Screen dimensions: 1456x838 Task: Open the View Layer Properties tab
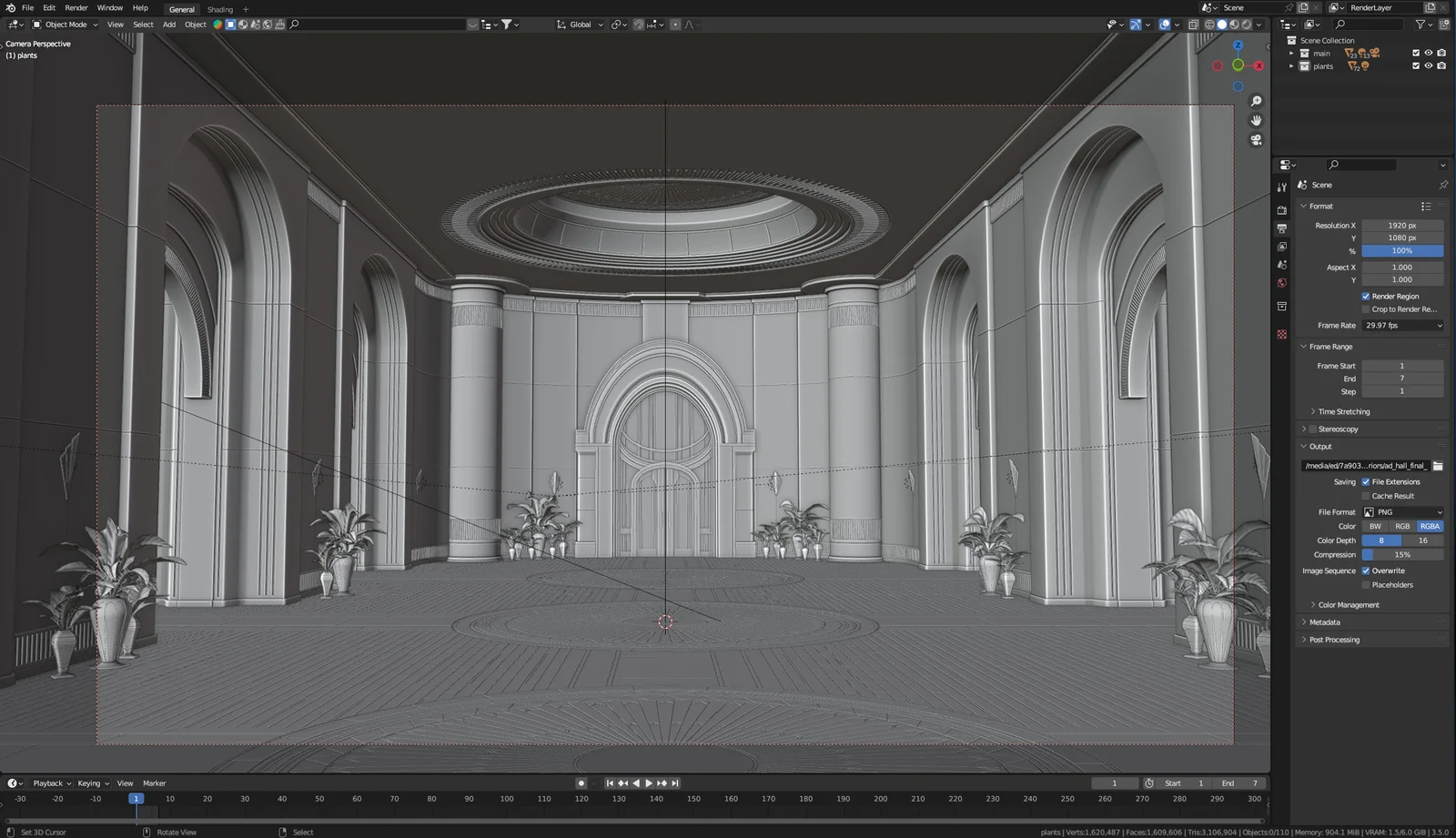click(1282, 246)
